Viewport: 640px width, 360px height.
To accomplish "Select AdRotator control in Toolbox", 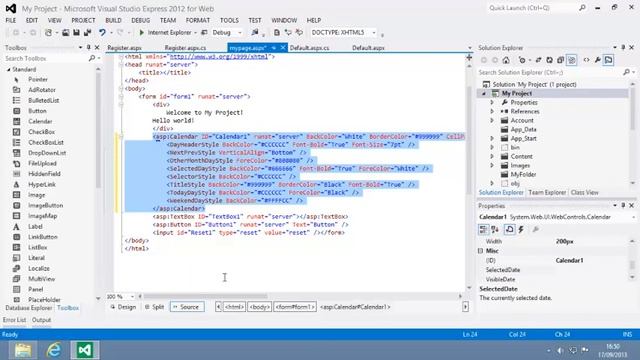I will tap(42, 90).
